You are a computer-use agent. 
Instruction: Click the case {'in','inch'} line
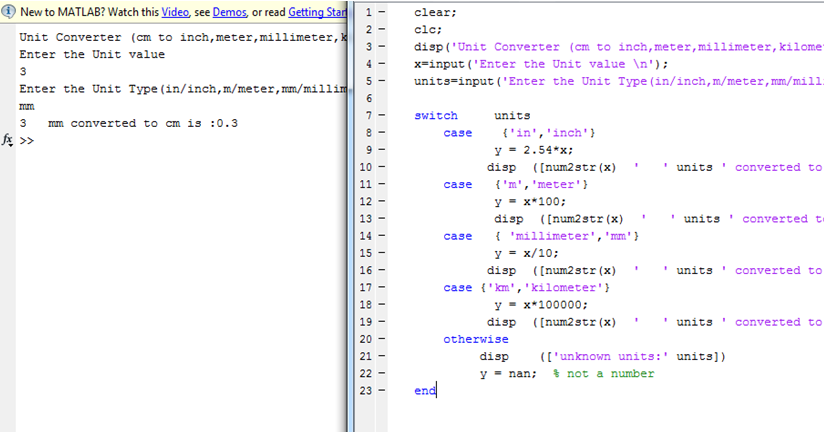click(519, 133)
